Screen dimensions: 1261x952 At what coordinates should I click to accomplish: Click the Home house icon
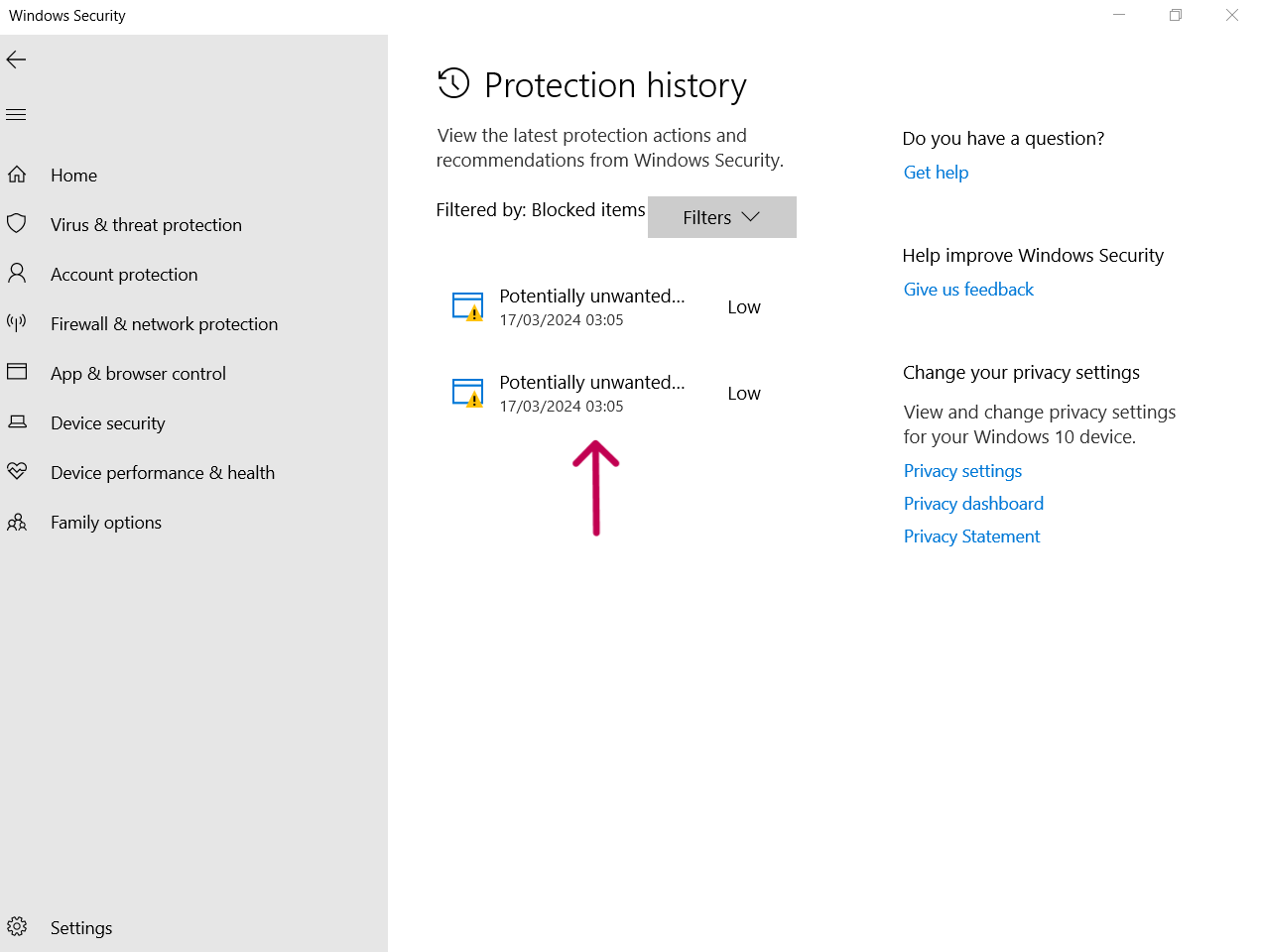17,175
